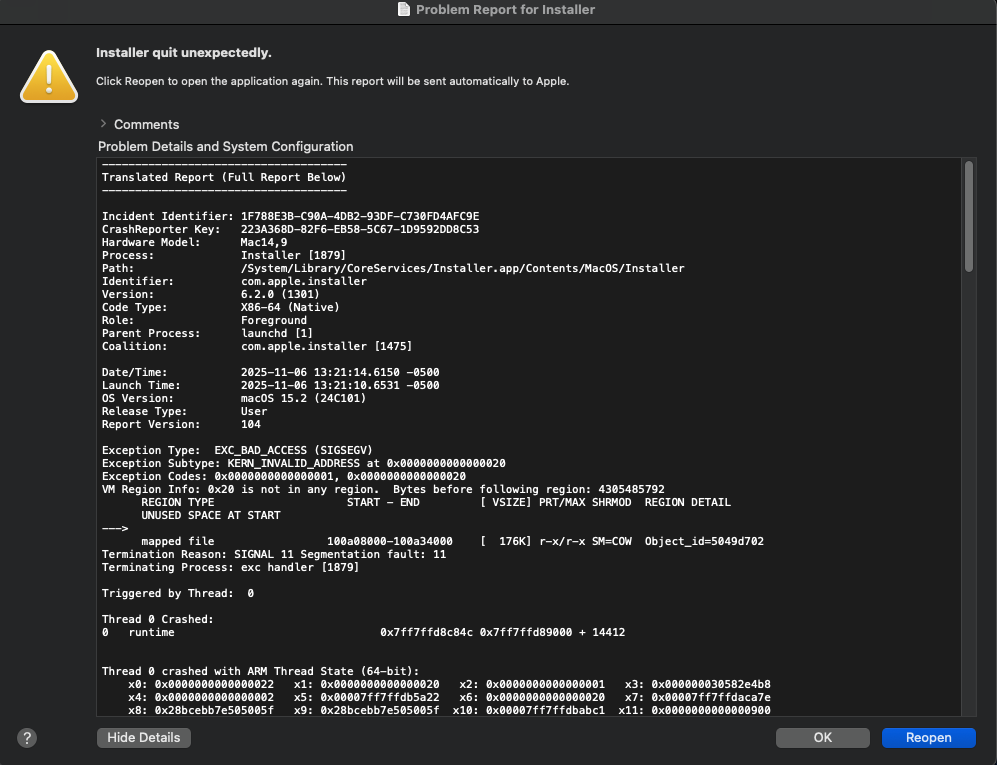Click the Exception Subtype KERN_INVALID_ADDRESS line
The width and height of the screenshot is (997, 765).
[303, 464]
